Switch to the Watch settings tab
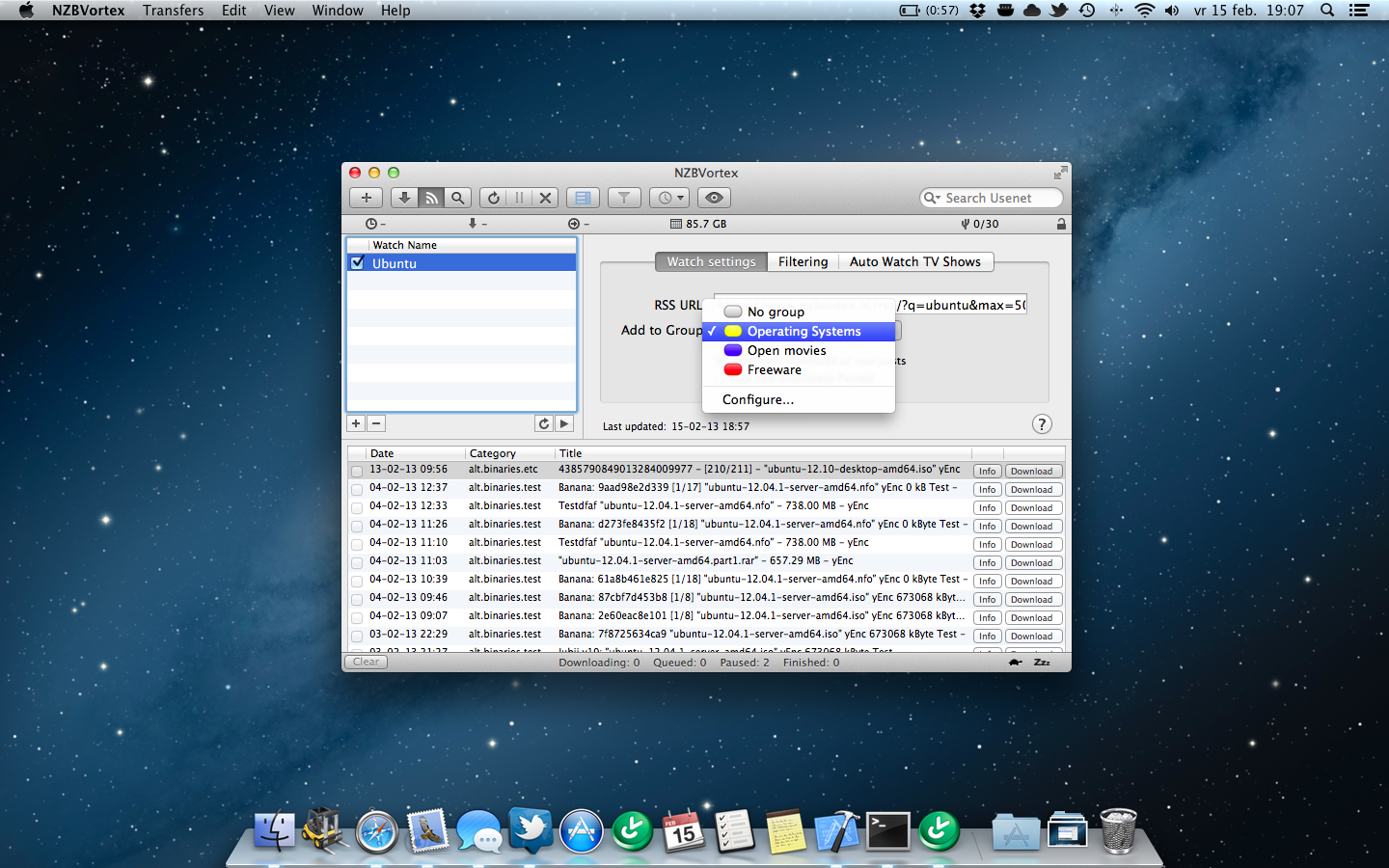Viewport: 1389px width, 868px height. [711, 261]
